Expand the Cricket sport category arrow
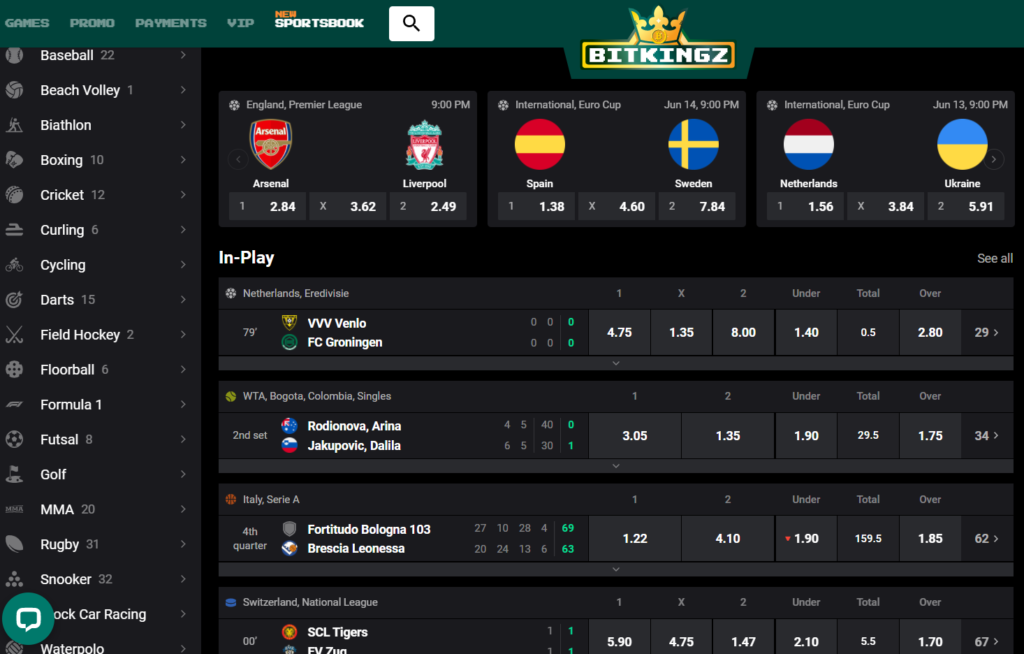The image size is (1024, 654). tap(183, 195)
